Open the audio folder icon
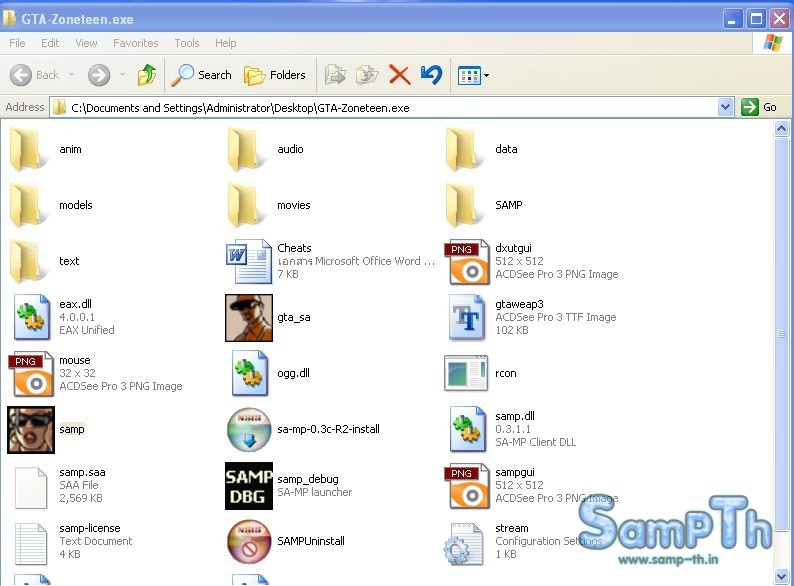This screenshot has width=794, height=586. point(248,149)
